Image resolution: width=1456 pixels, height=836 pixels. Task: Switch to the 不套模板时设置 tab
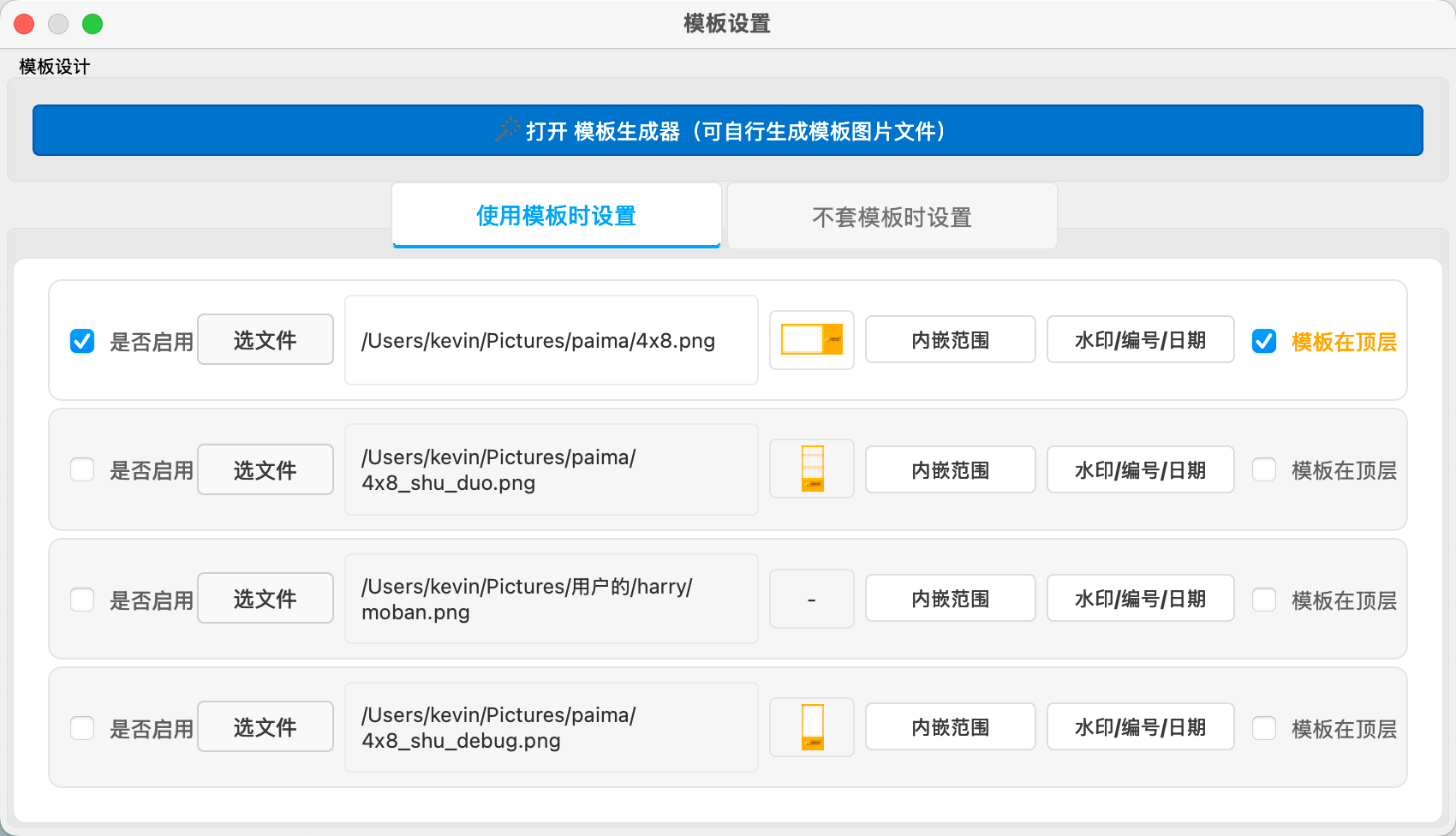tap(892, 217)
